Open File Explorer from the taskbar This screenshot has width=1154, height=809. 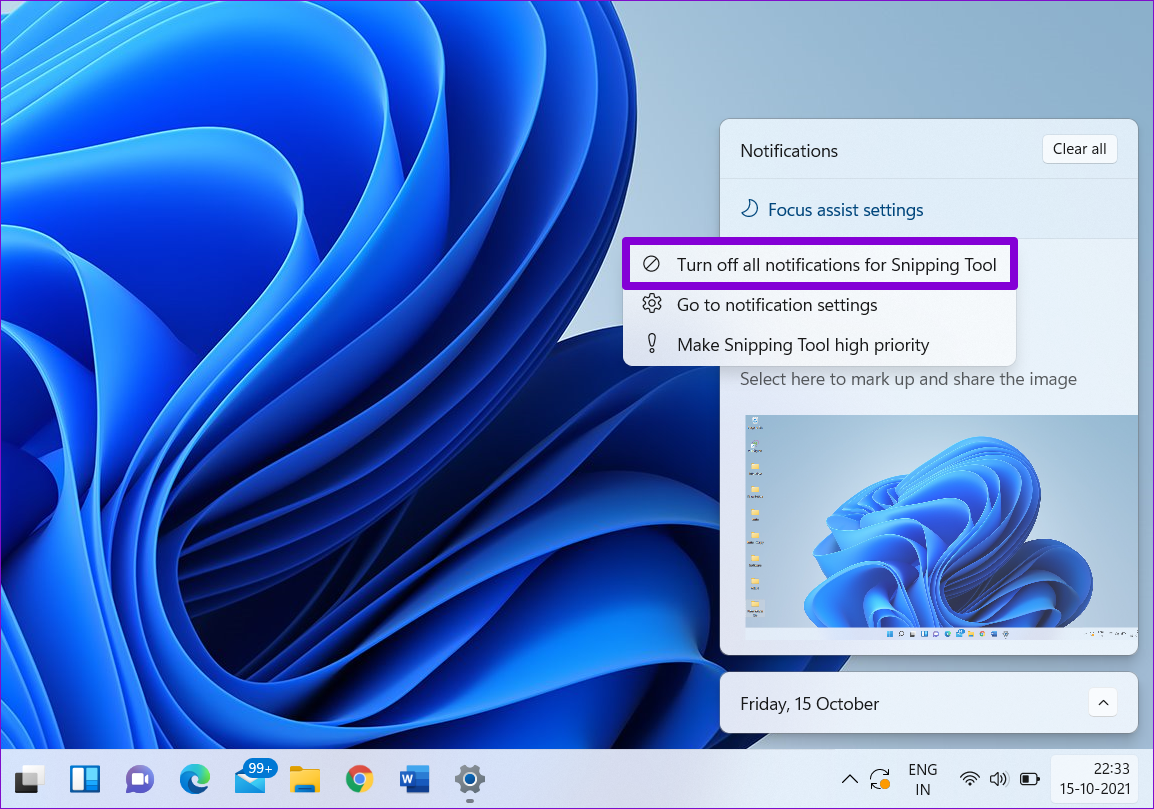(x=304, y=779)
